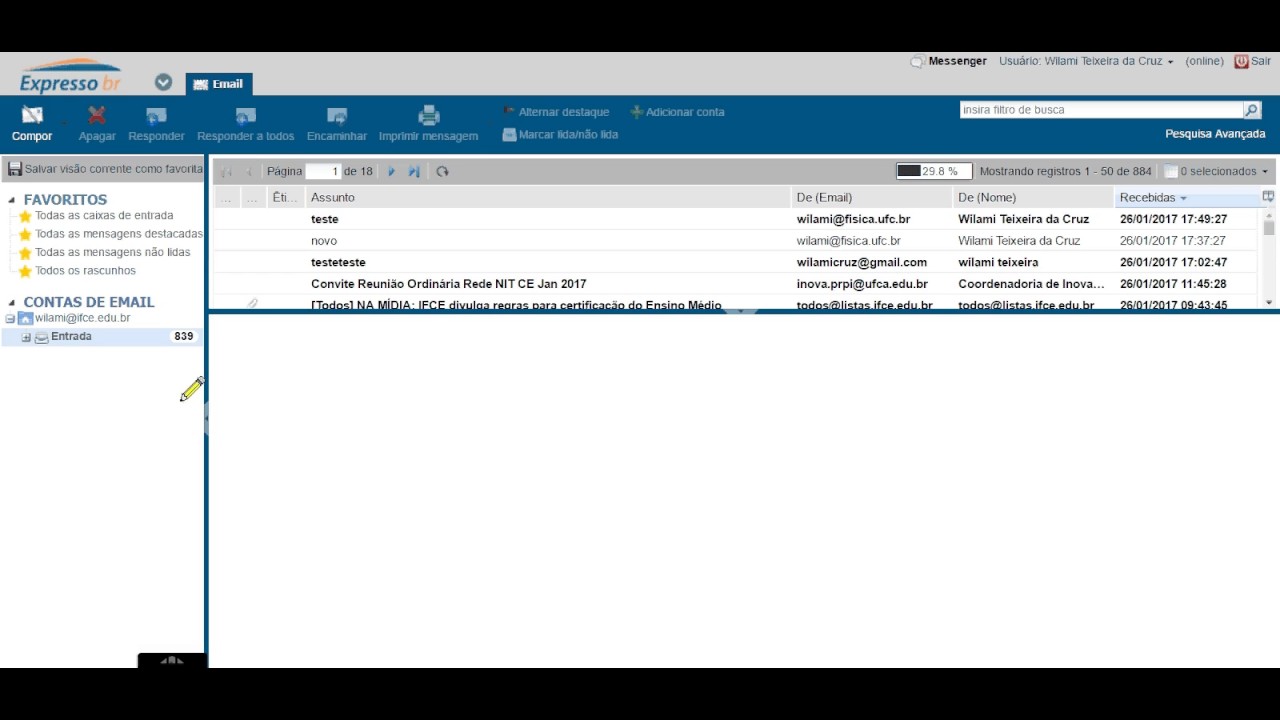Click the date 26/01/2017 17:37:27 cell

[x=1173, y=241]
